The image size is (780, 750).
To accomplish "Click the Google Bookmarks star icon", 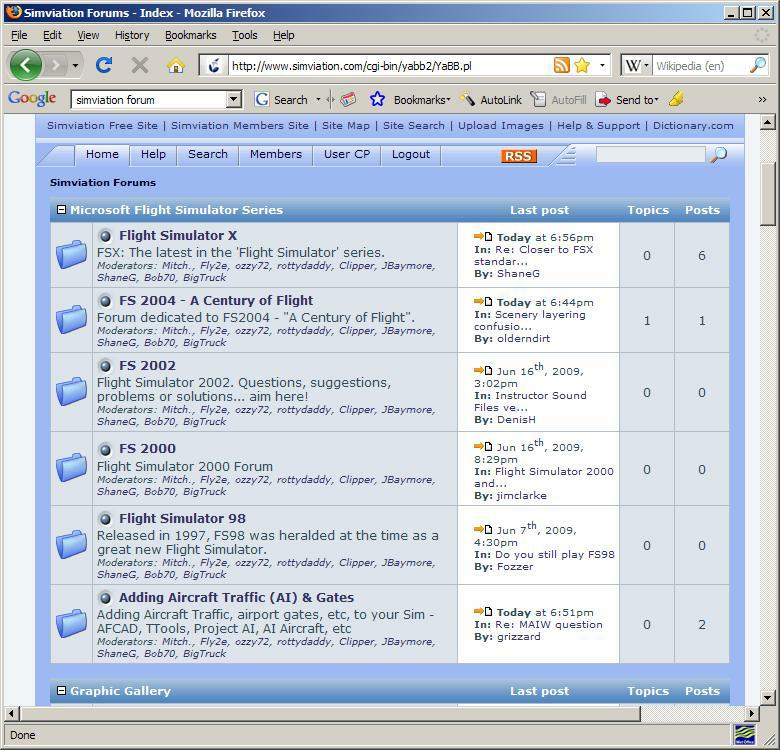I will click(377, 99).
